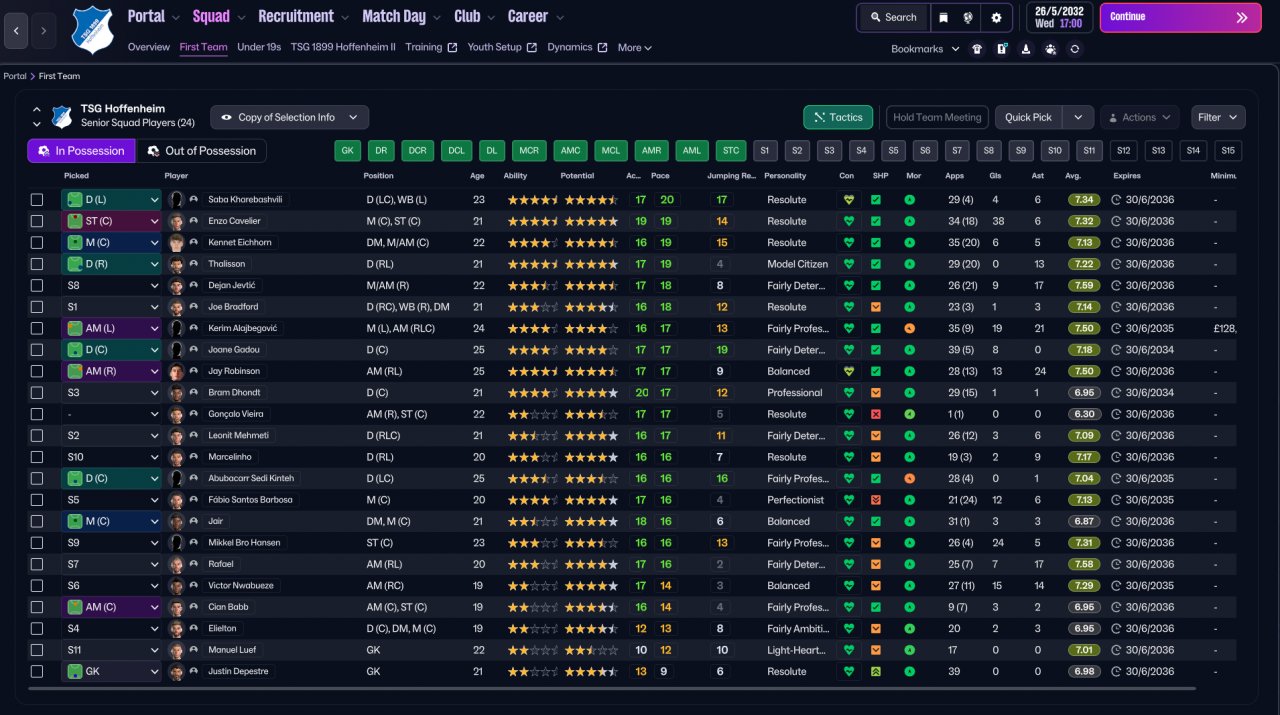Click the Tactics button
The image size is (1280, 715).
838,117
